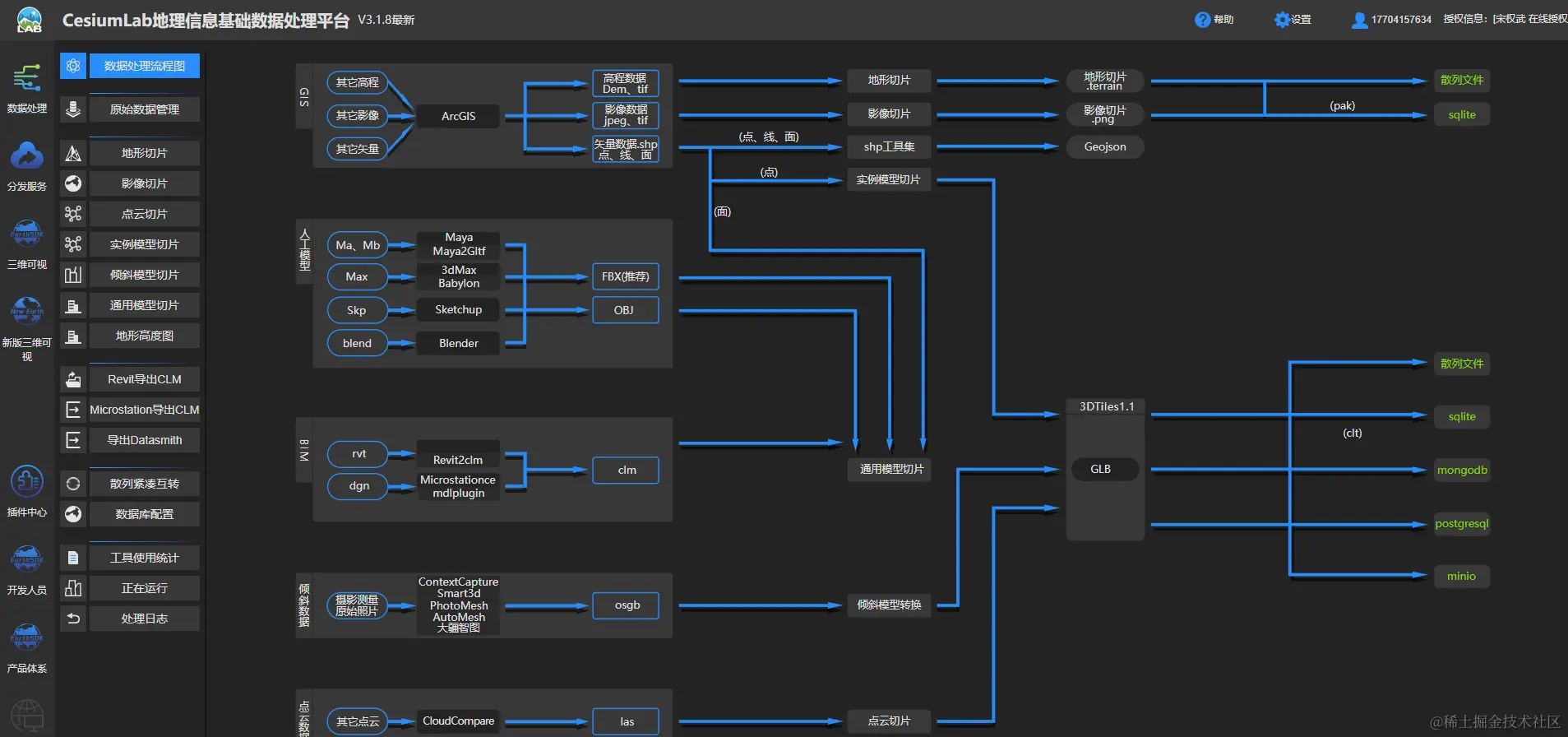Click the ArcGIS node

[458, 116]
